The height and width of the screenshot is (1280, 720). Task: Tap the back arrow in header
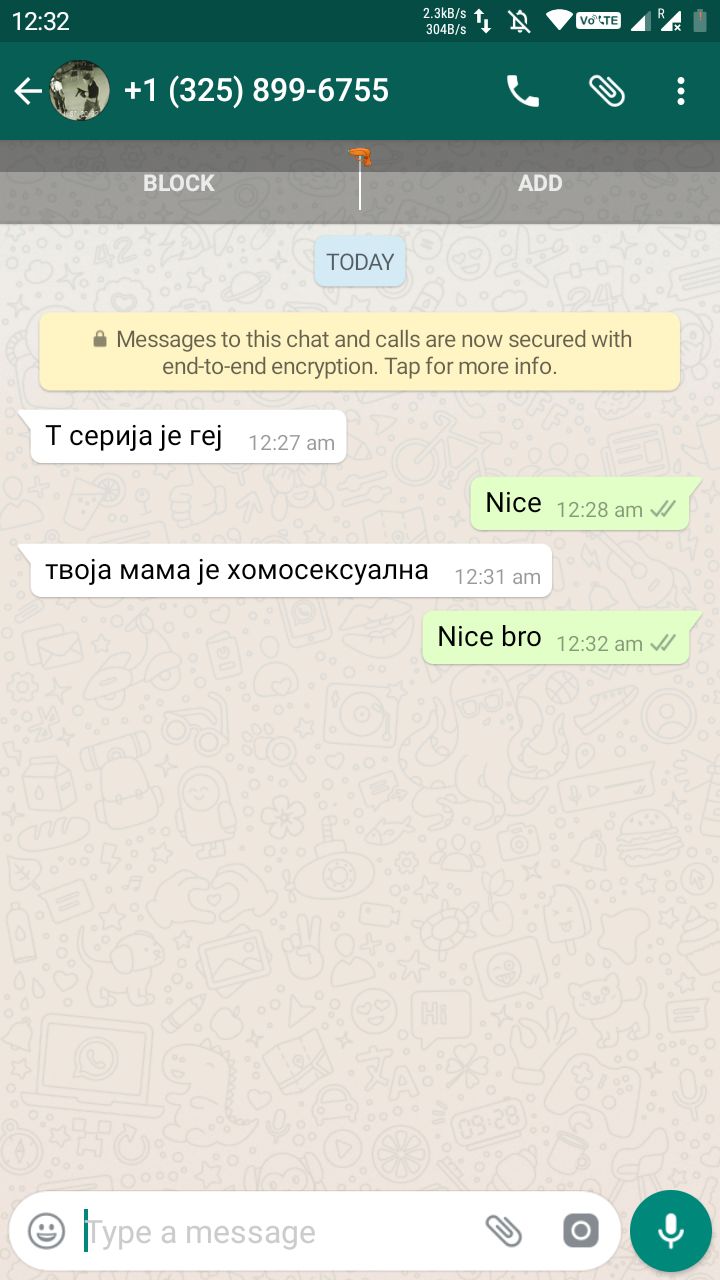(28, 92)
